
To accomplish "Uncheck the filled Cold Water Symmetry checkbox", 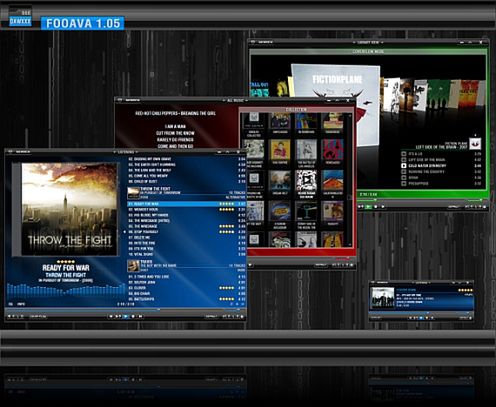I will click(x=404, y=166).
